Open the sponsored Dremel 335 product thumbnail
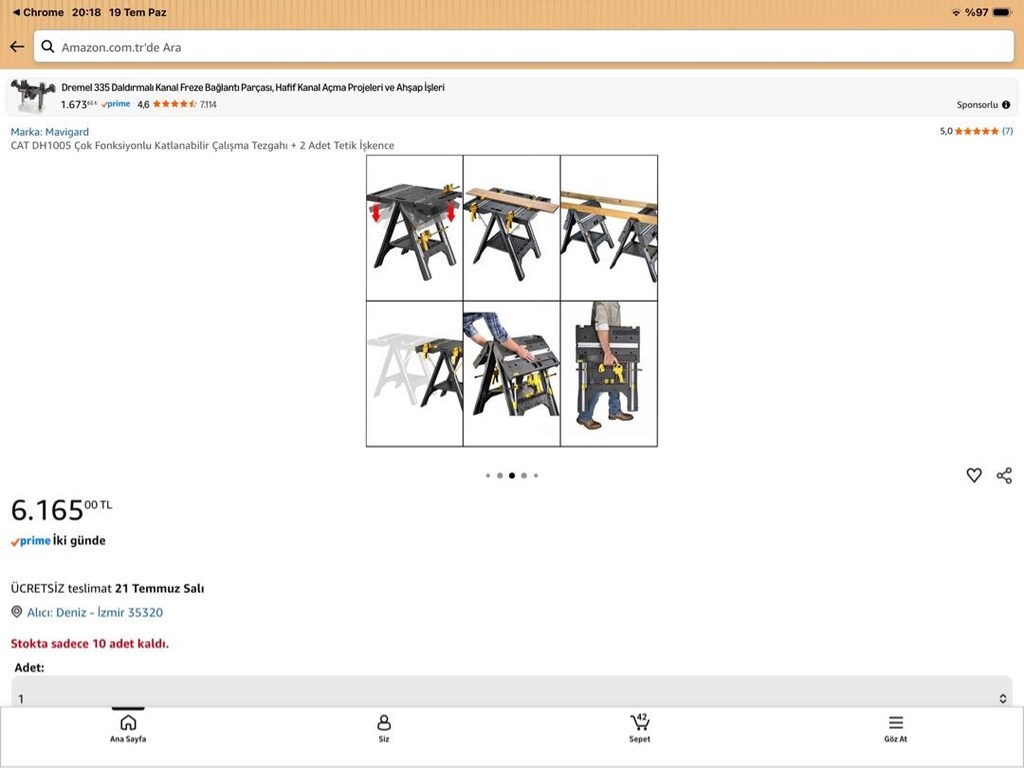 (33, 96)
